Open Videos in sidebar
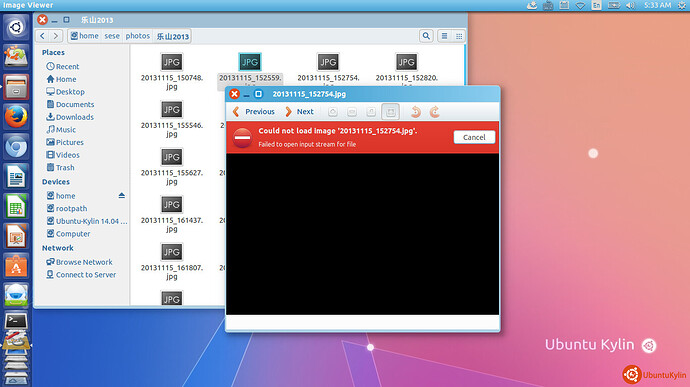The height and width of the screenshot is (387, 690). coord(63,155)
